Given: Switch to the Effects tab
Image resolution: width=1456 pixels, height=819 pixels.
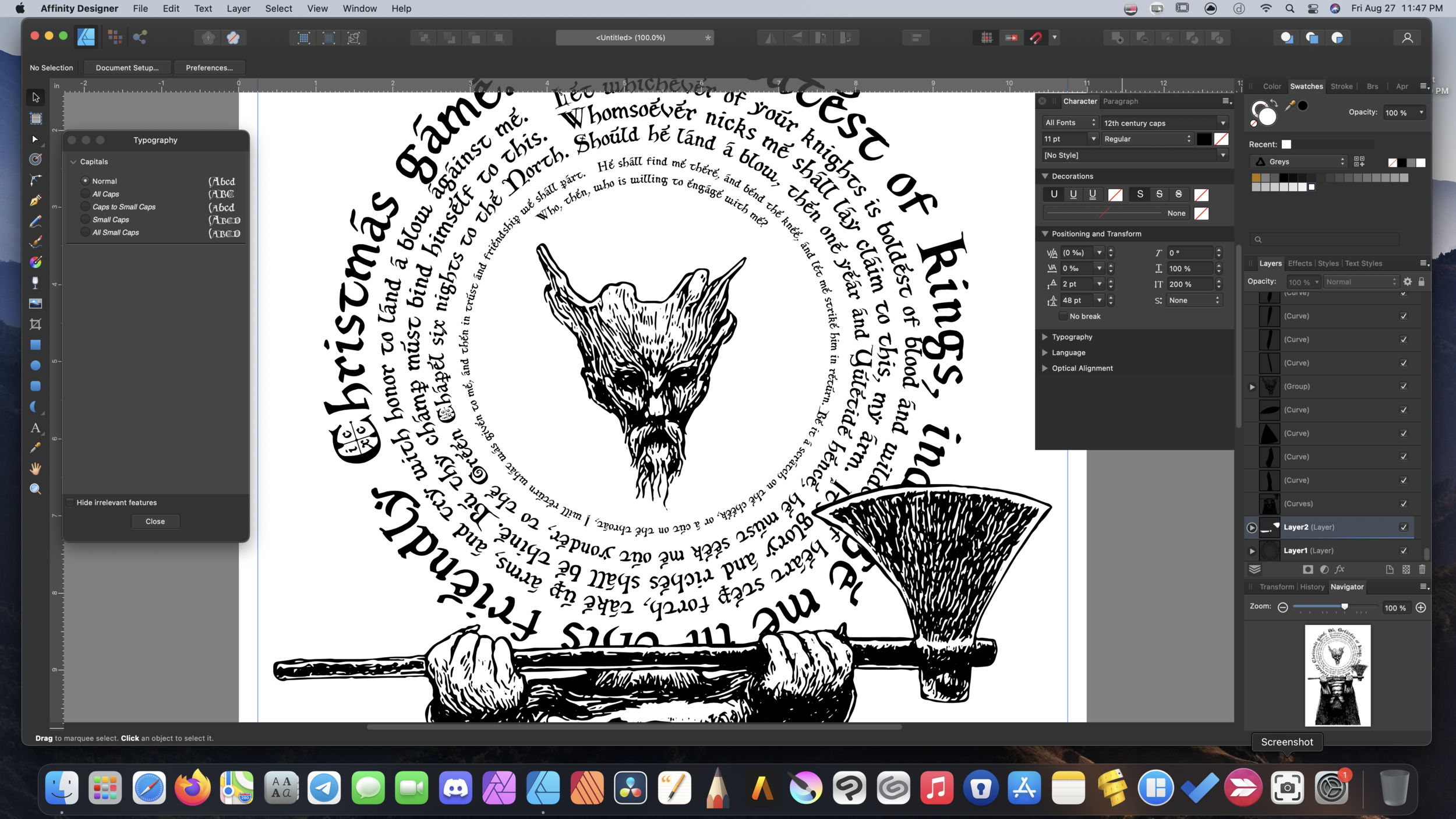Looking at the screenshot, I should [x=1299, y=263].
